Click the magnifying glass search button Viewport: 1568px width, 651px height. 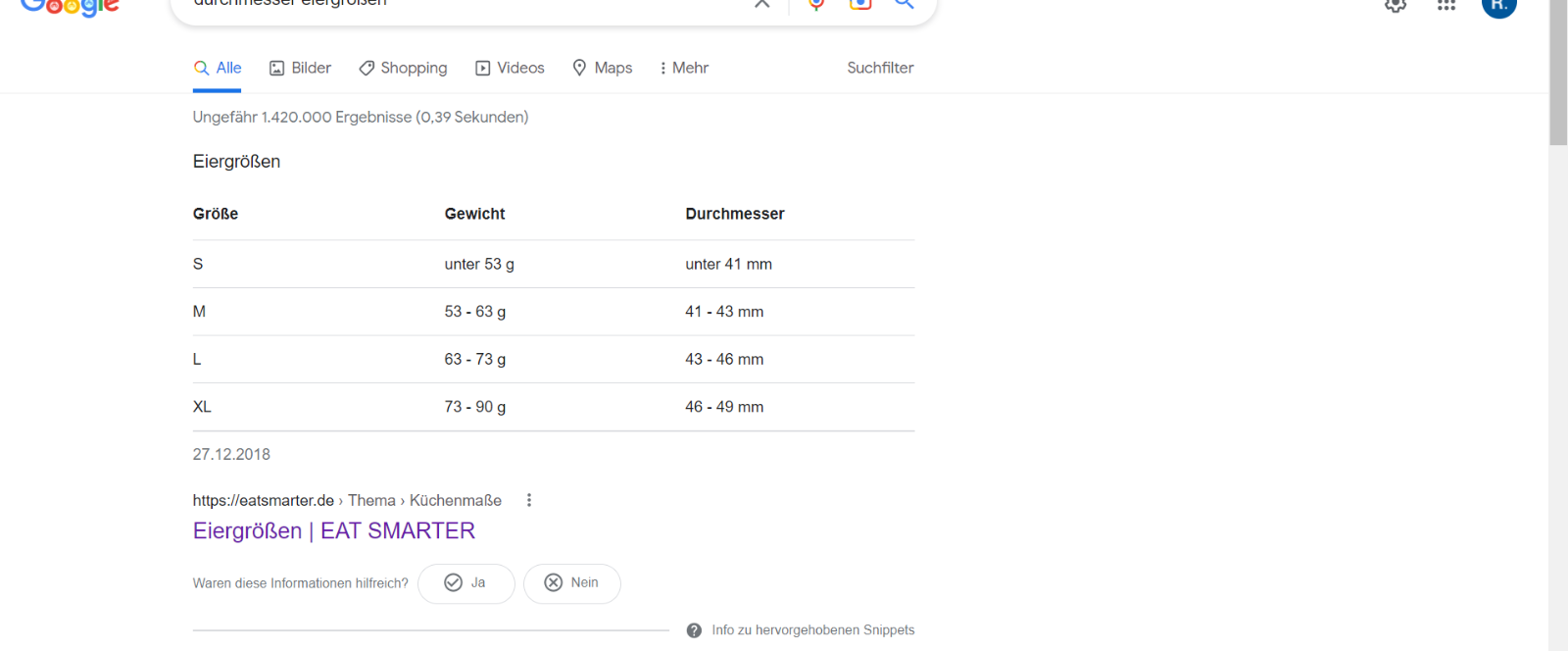905,5
